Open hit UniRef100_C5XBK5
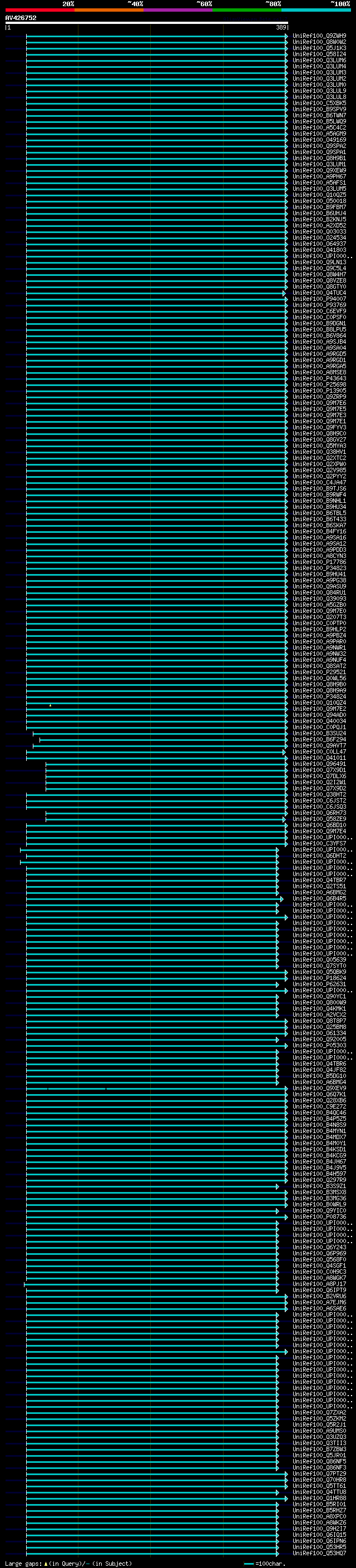This screenshot has height=1568, width=356. coord(319,103)
